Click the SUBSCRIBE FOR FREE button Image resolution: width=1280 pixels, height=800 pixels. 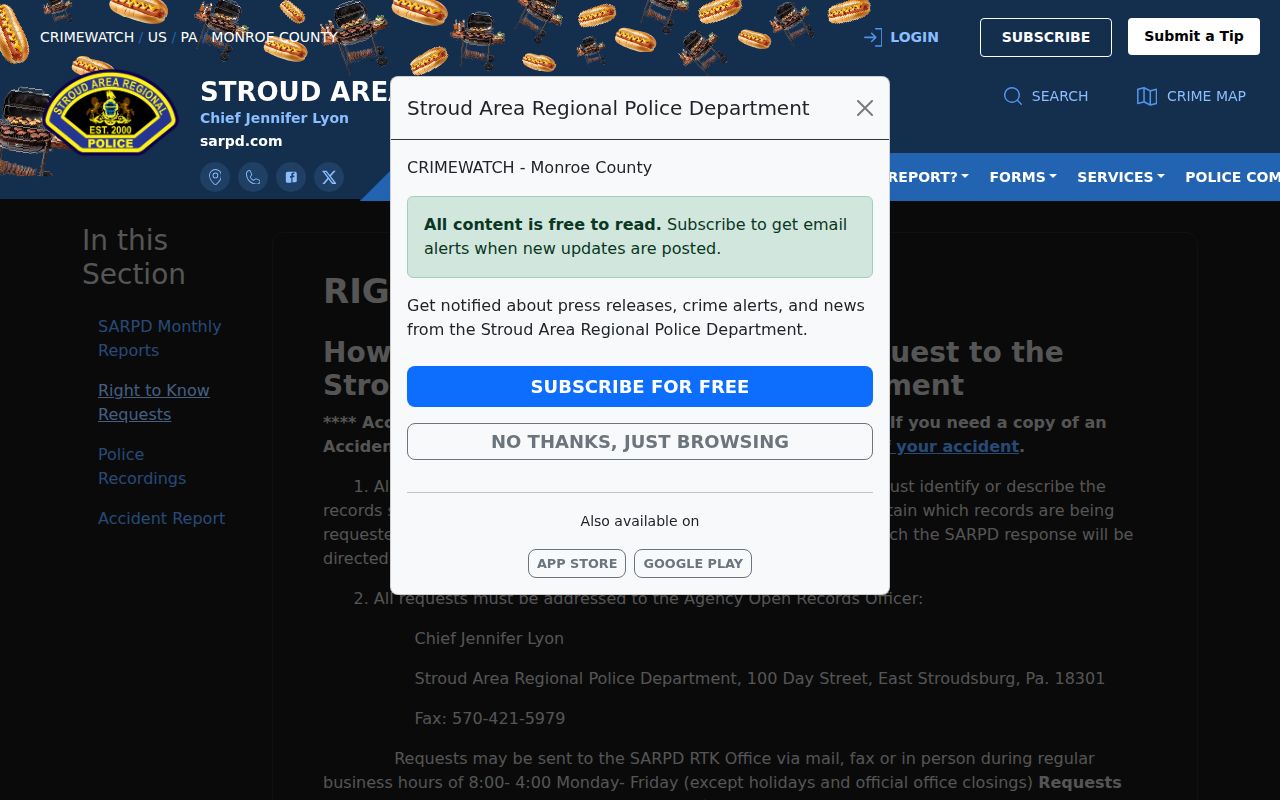tap(640, 386)
